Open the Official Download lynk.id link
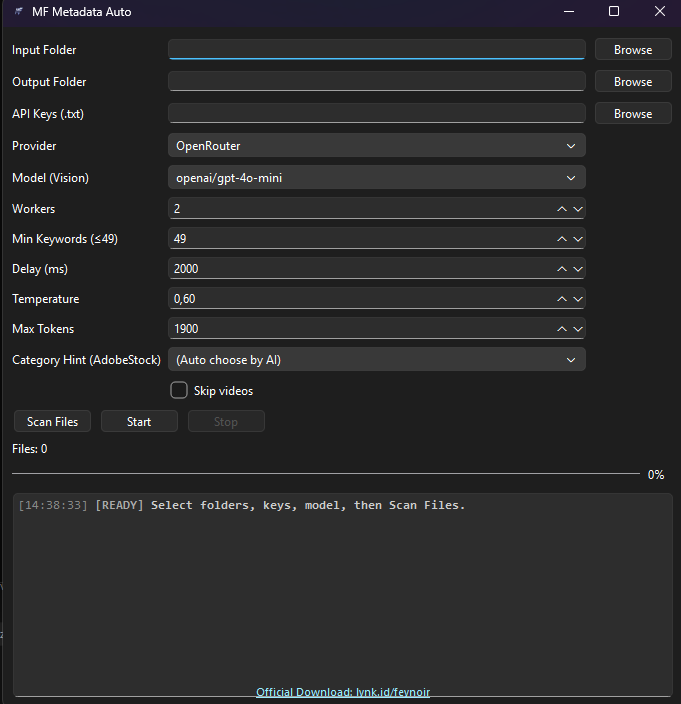This screenshot has height=704, width=681. click(343, 692)
